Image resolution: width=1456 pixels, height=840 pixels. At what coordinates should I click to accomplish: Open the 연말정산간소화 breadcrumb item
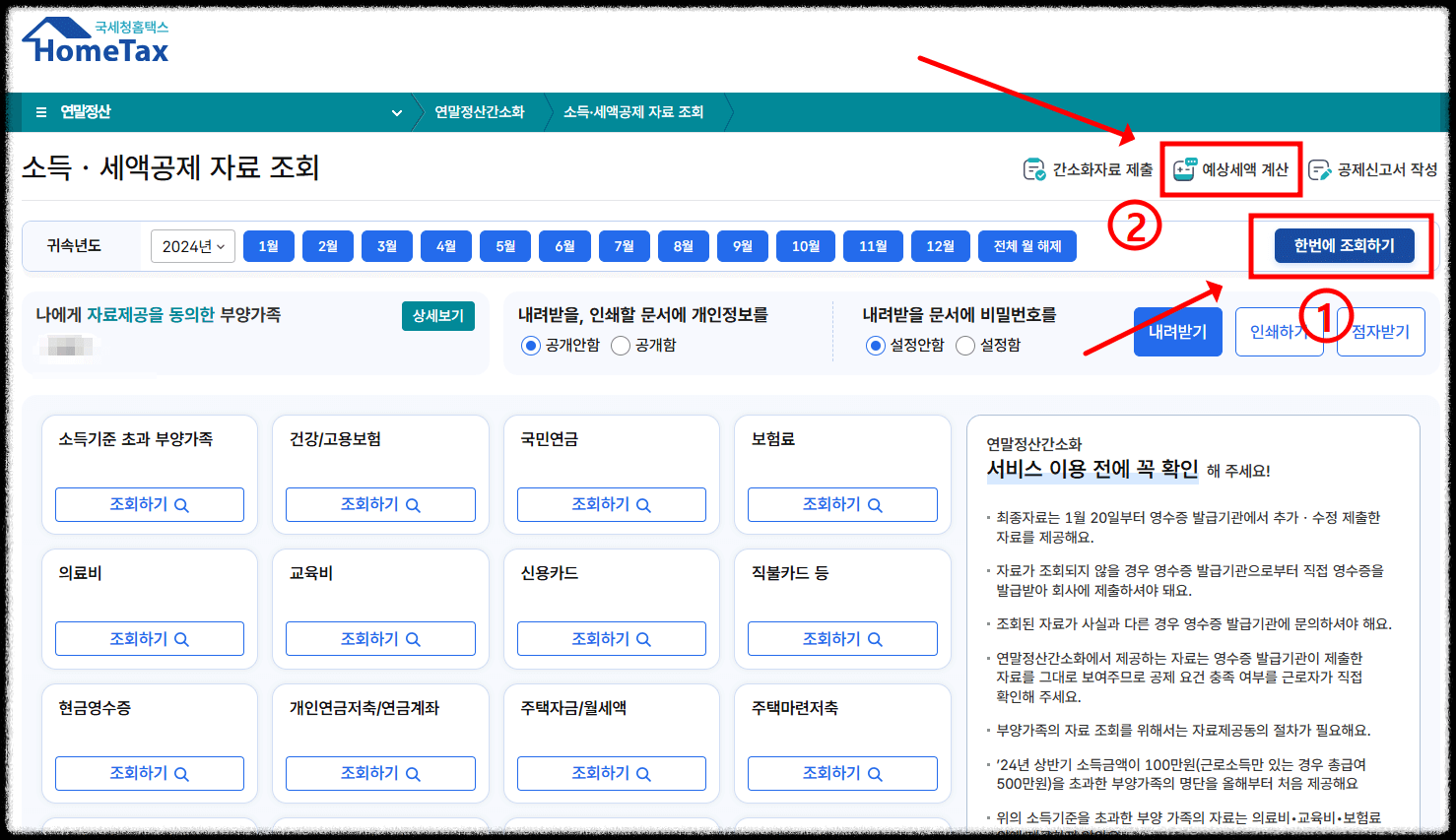[x=480, y=112]
